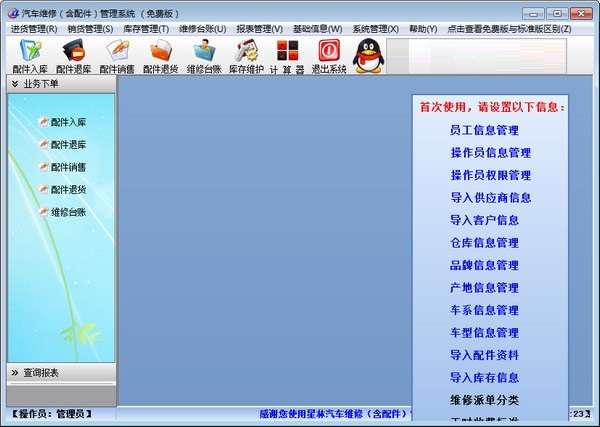
Task: Click the 仓库信息管理 link
Action: [484, 243]
